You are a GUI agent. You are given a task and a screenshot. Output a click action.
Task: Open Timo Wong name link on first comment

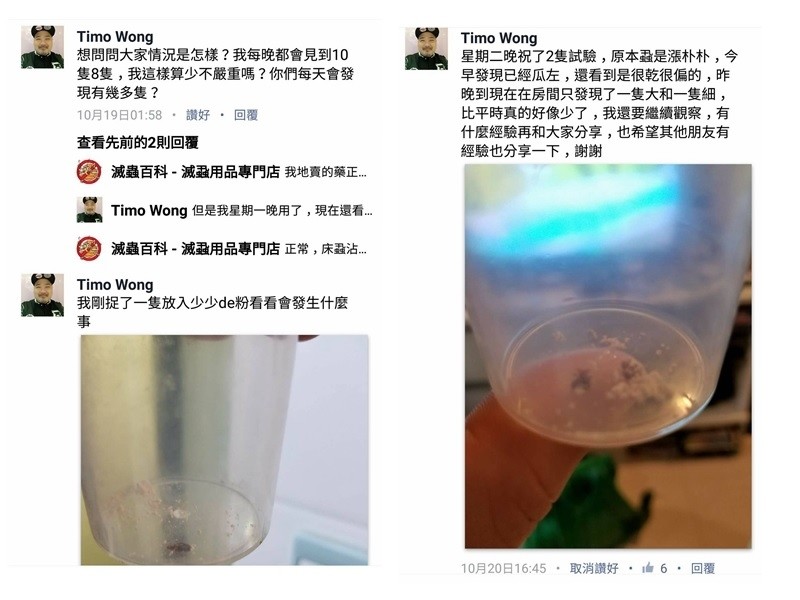(x=115, y=37)
